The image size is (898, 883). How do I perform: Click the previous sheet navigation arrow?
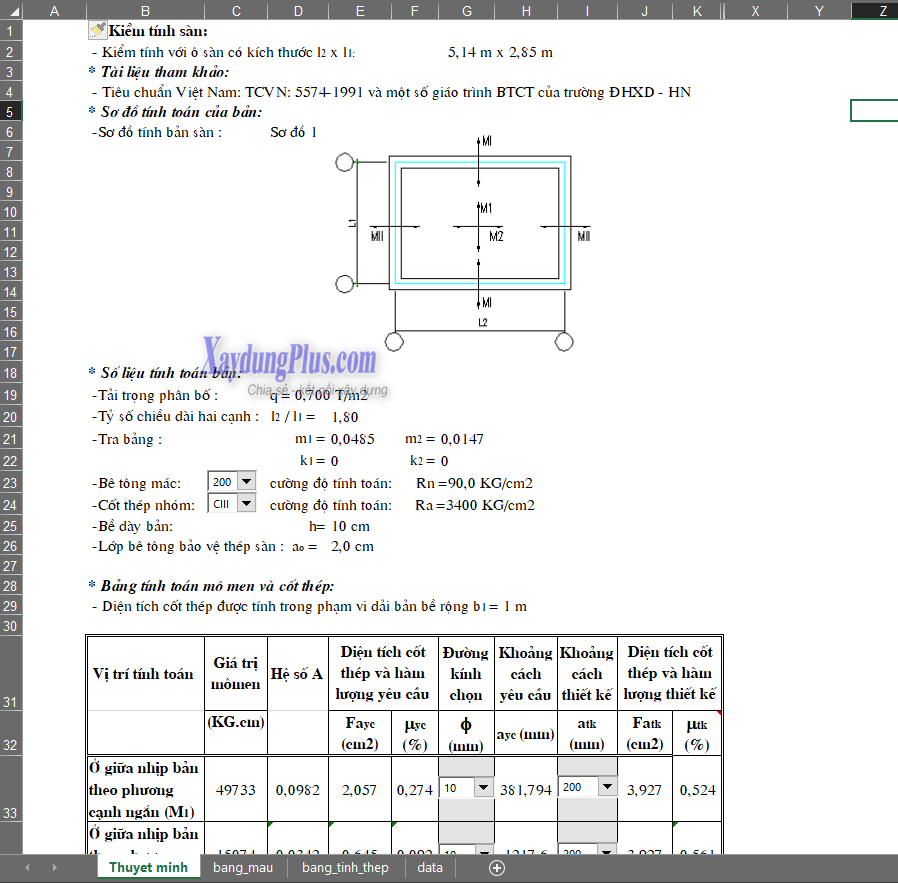click(27, 868)
